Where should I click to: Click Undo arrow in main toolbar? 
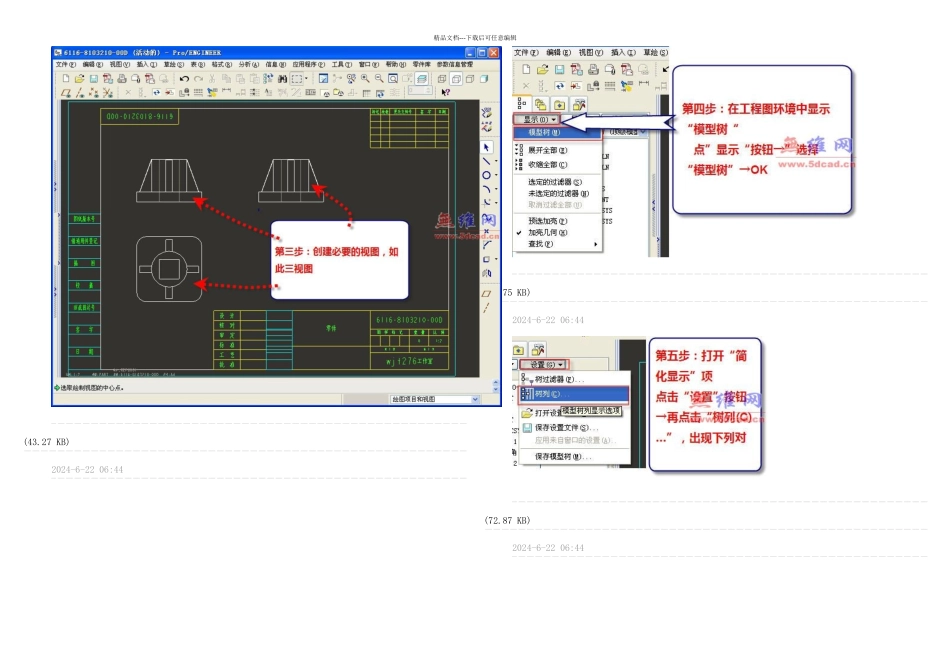click(x=184, y=79)
